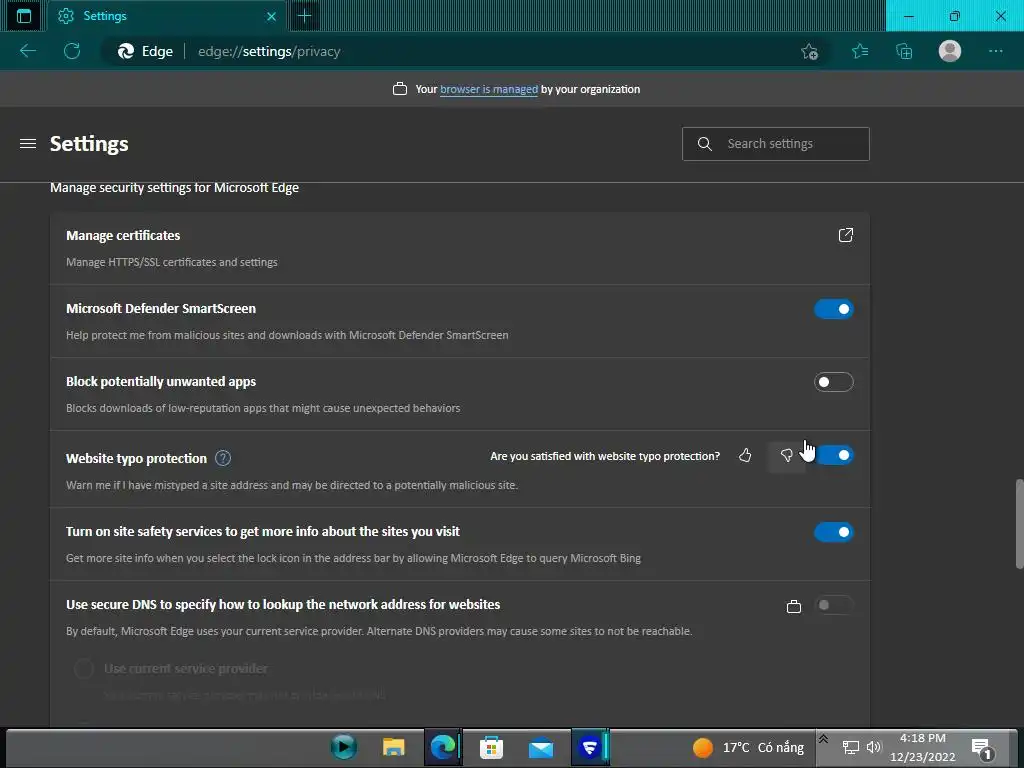Click 'Use secure DNS to specify' heading
1024x768 pixels.
[x=283, y=605]
